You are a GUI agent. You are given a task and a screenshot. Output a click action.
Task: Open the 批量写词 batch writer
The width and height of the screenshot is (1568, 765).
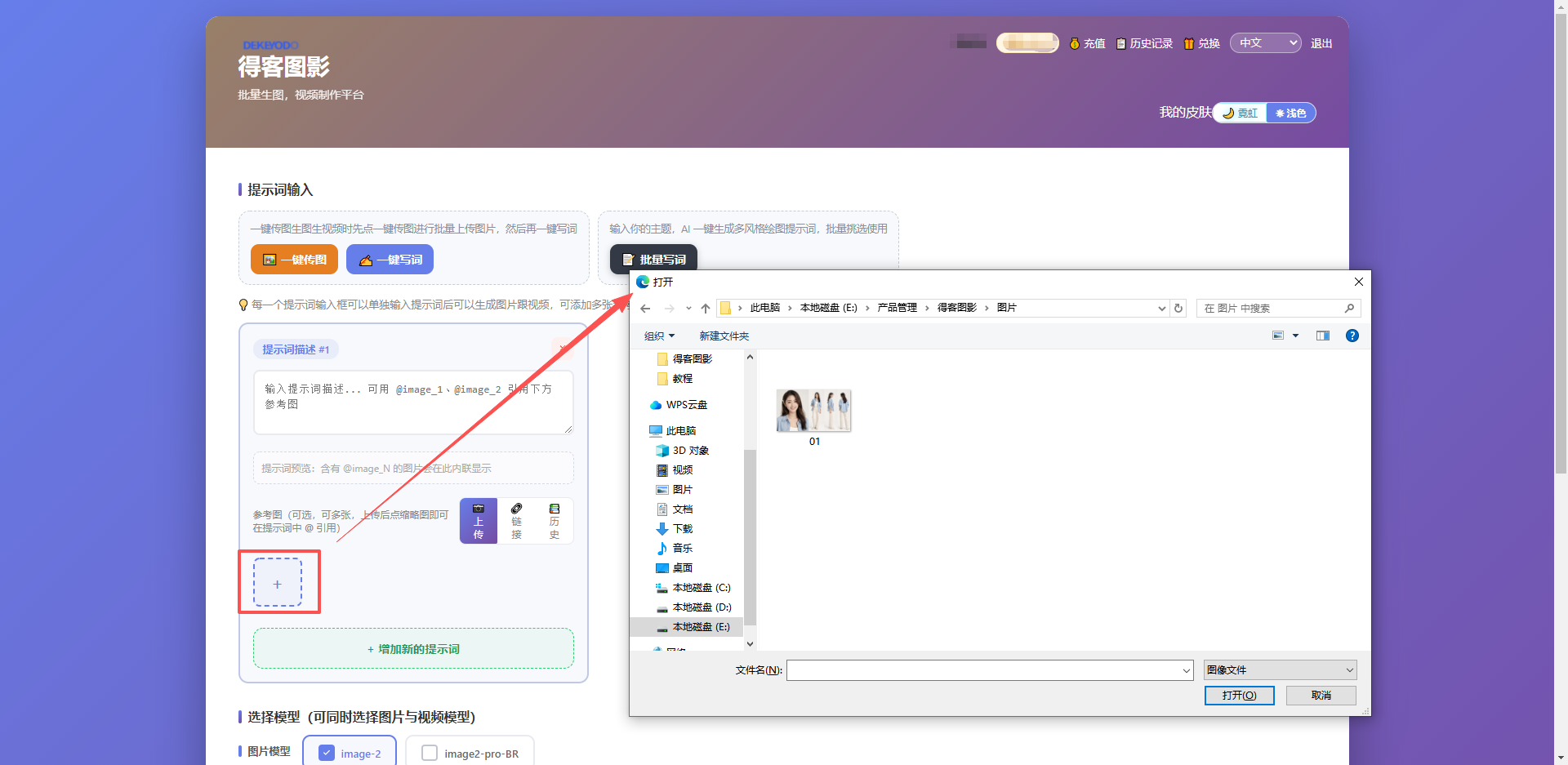click(x=653, y=259)
